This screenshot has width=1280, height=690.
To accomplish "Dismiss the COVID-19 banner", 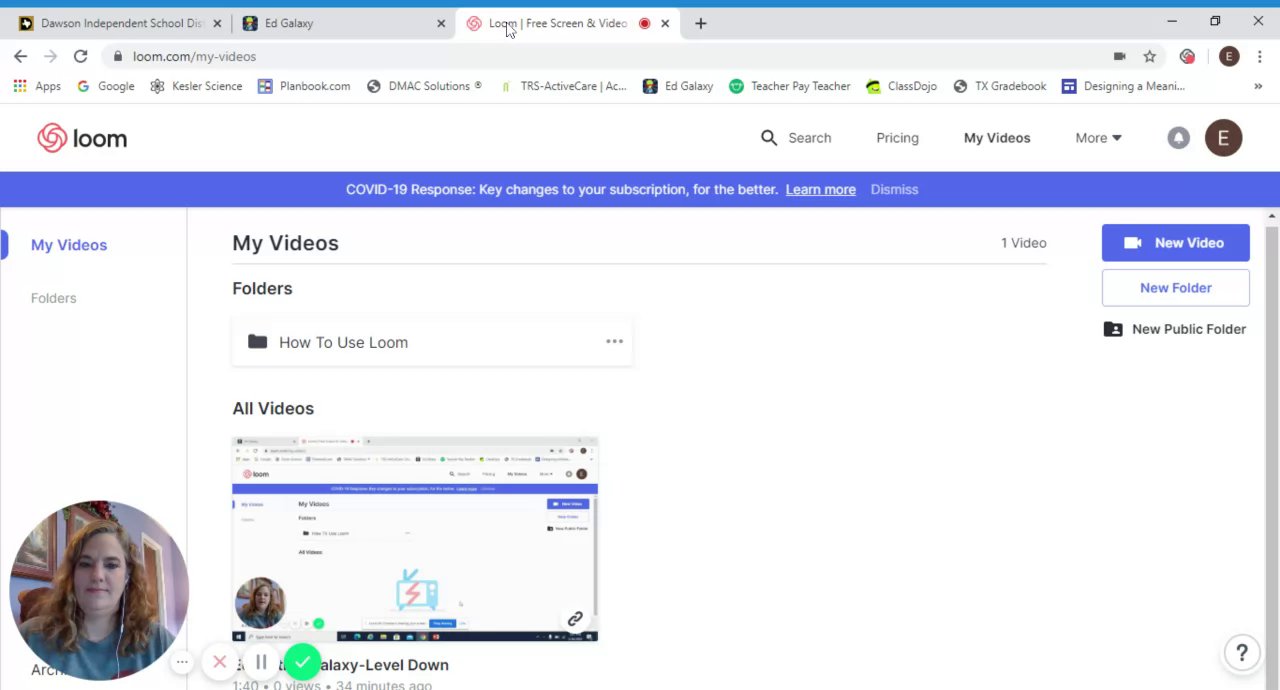I will click(894, 189).
